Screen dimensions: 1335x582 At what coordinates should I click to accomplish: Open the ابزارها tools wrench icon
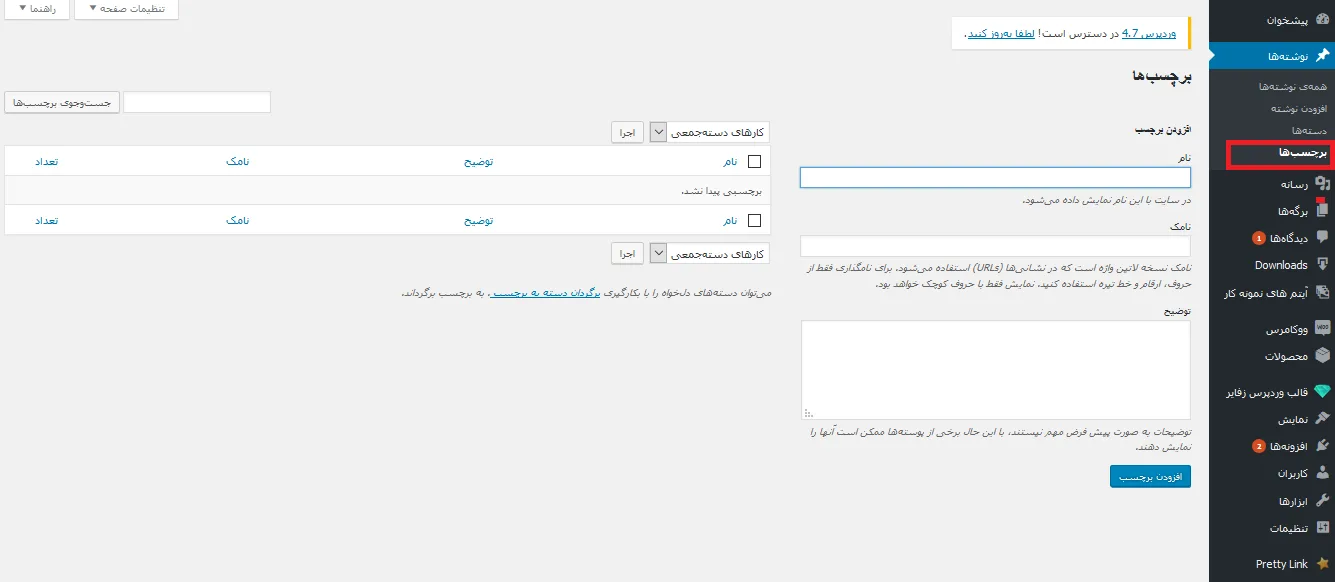1322,500
